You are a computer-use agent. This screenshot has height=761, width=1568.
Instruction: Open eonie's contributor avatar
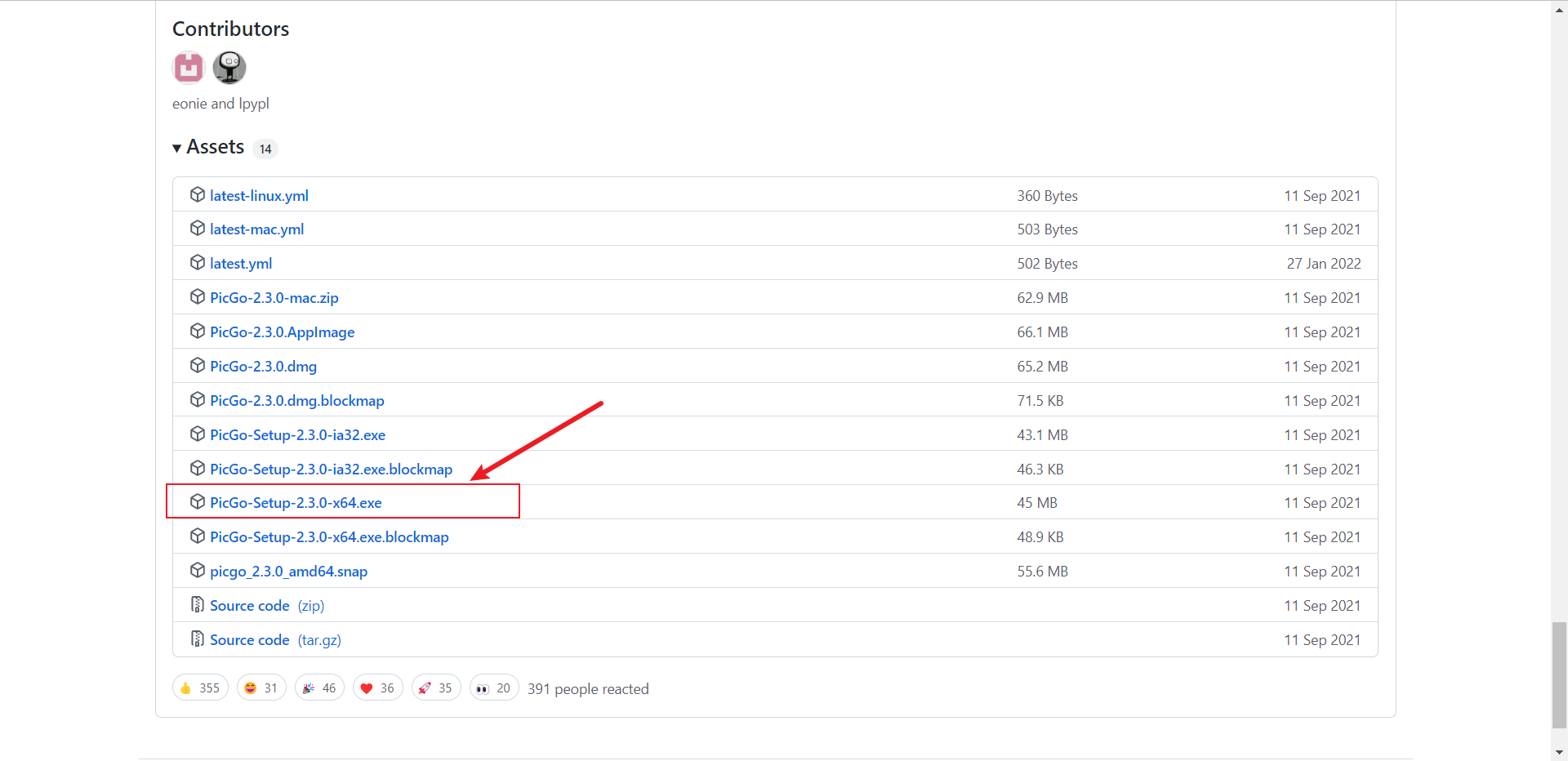click(189, 67)
